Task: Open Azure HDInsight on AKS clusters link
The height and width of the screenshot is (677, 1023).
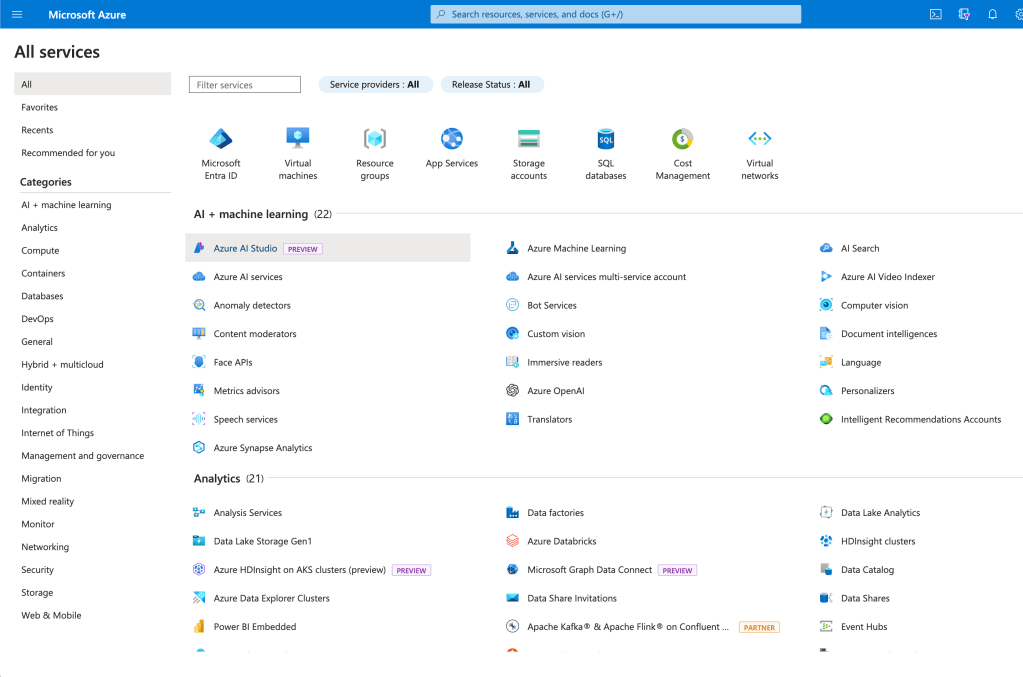Action: pyautogui.click(x=300, y=570)
